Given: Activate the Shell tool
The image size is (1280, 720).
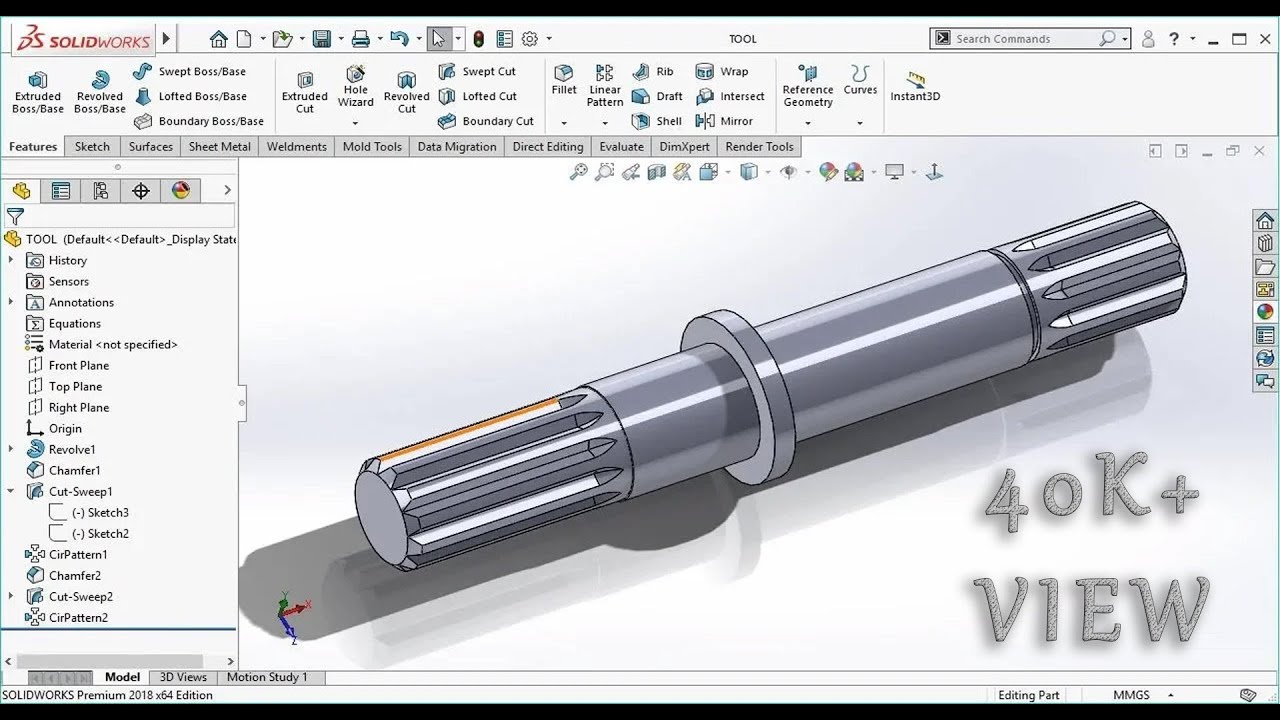Looking at the screenshot, I should coord(657,121).
